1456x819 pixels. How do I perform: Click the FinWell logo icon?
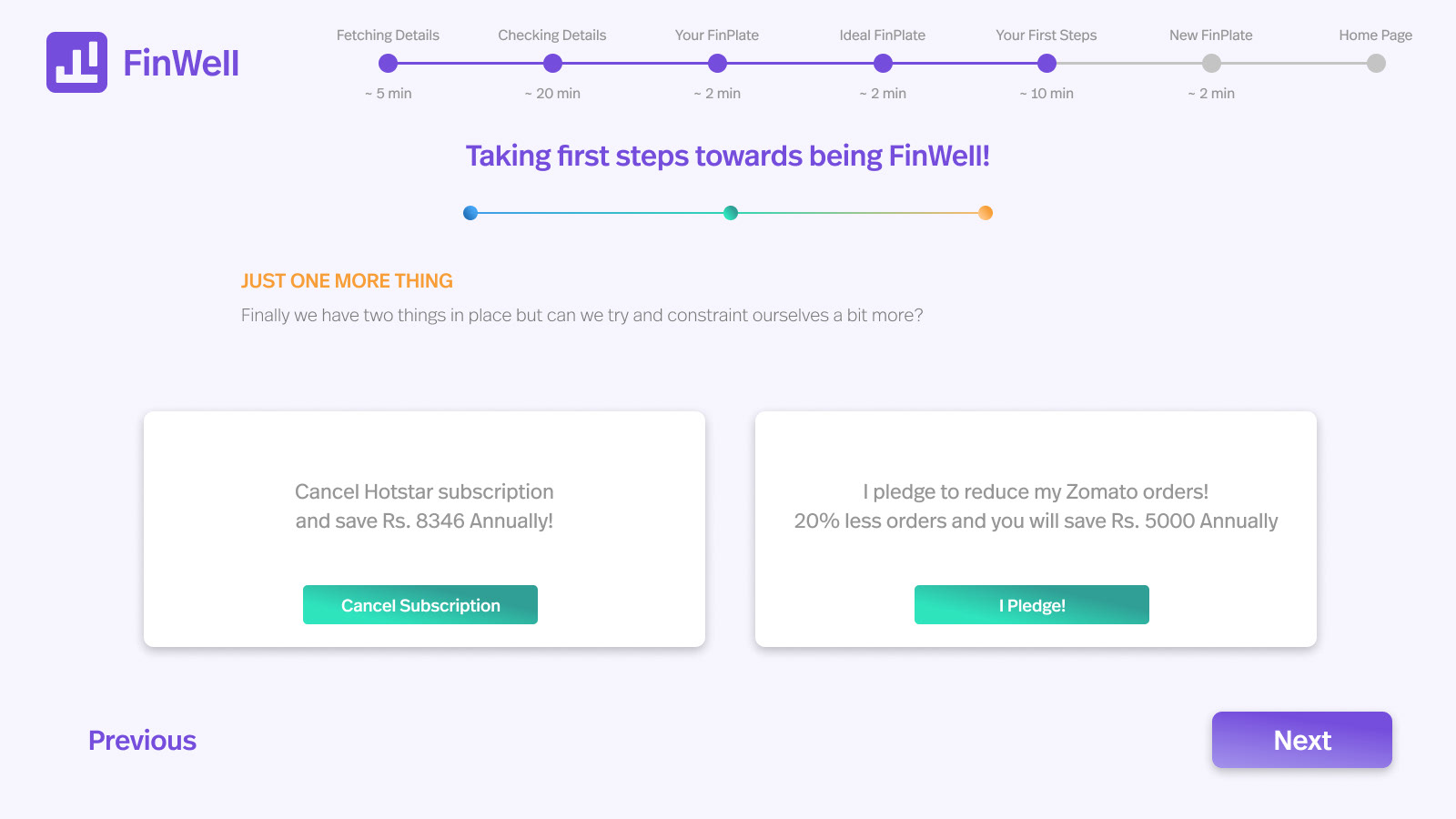76,63
